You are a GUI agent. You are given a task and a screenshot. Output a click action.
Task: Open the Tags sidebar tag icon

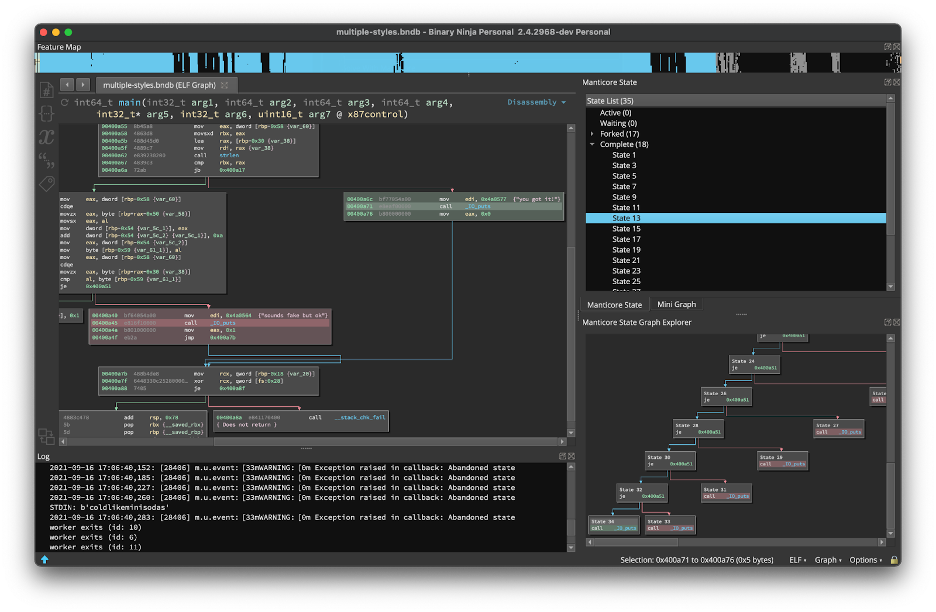tap(46, 184)
